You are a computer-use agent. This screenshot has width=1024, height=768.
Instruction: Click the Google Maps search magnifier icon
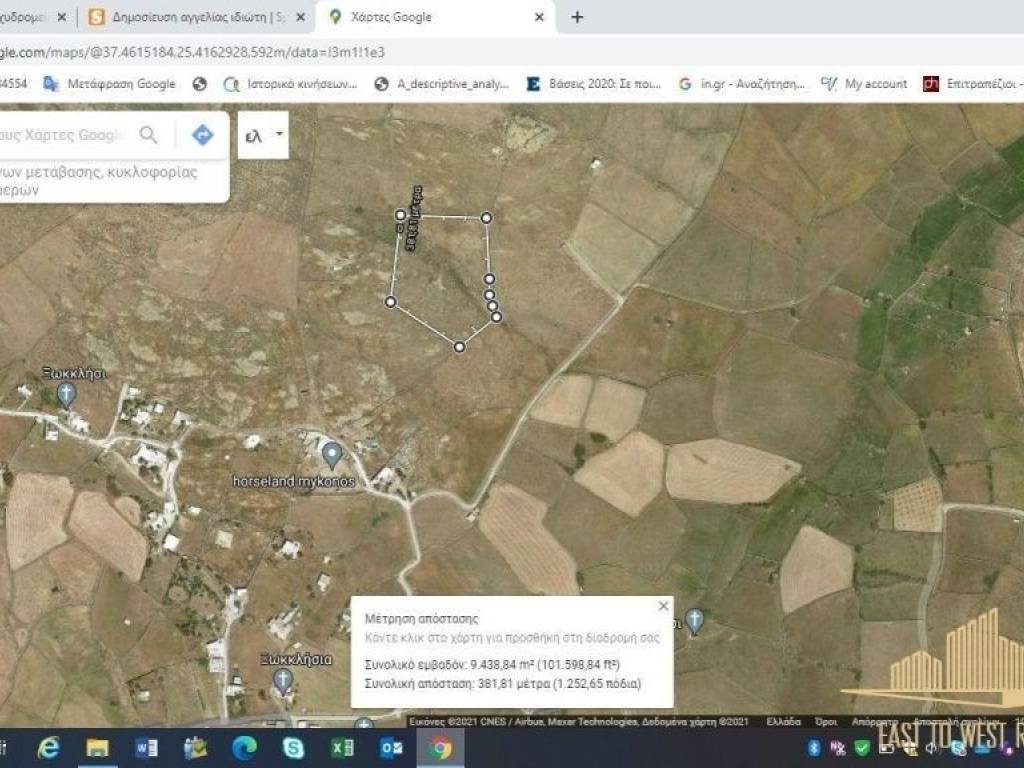tap(149, 135)
